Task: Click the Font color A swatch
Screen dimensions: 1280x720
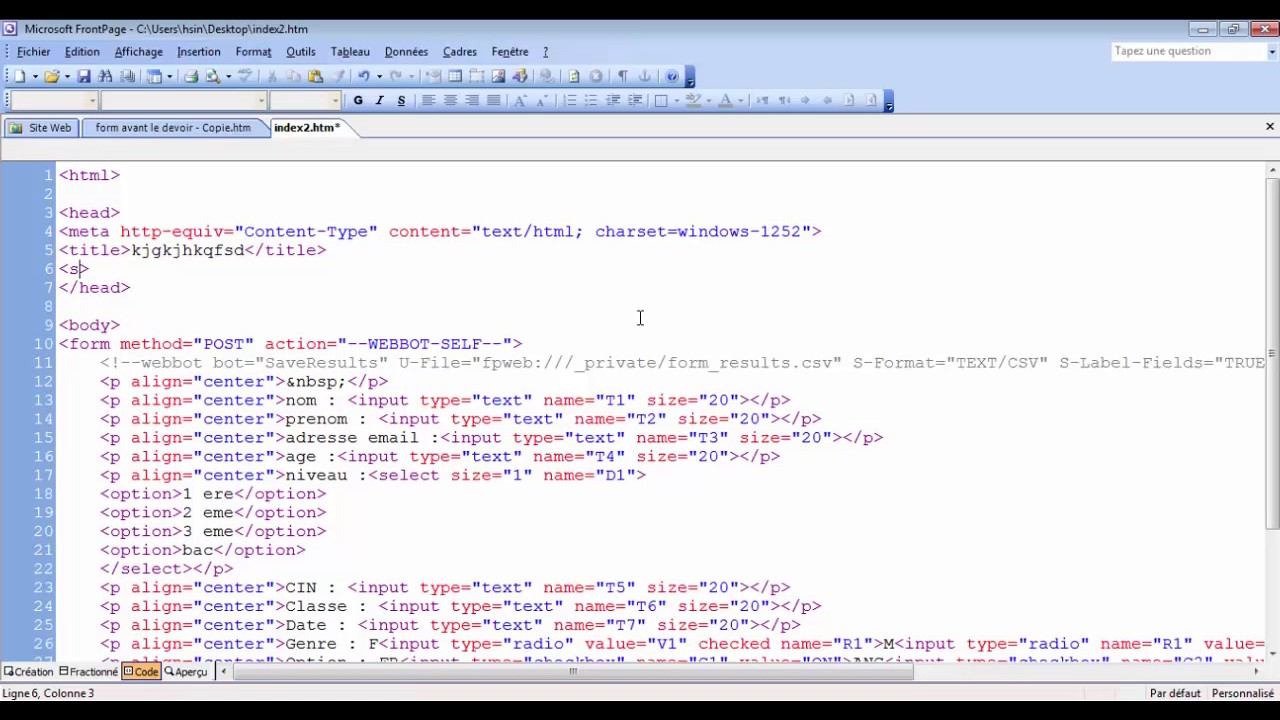Action: 726,100
